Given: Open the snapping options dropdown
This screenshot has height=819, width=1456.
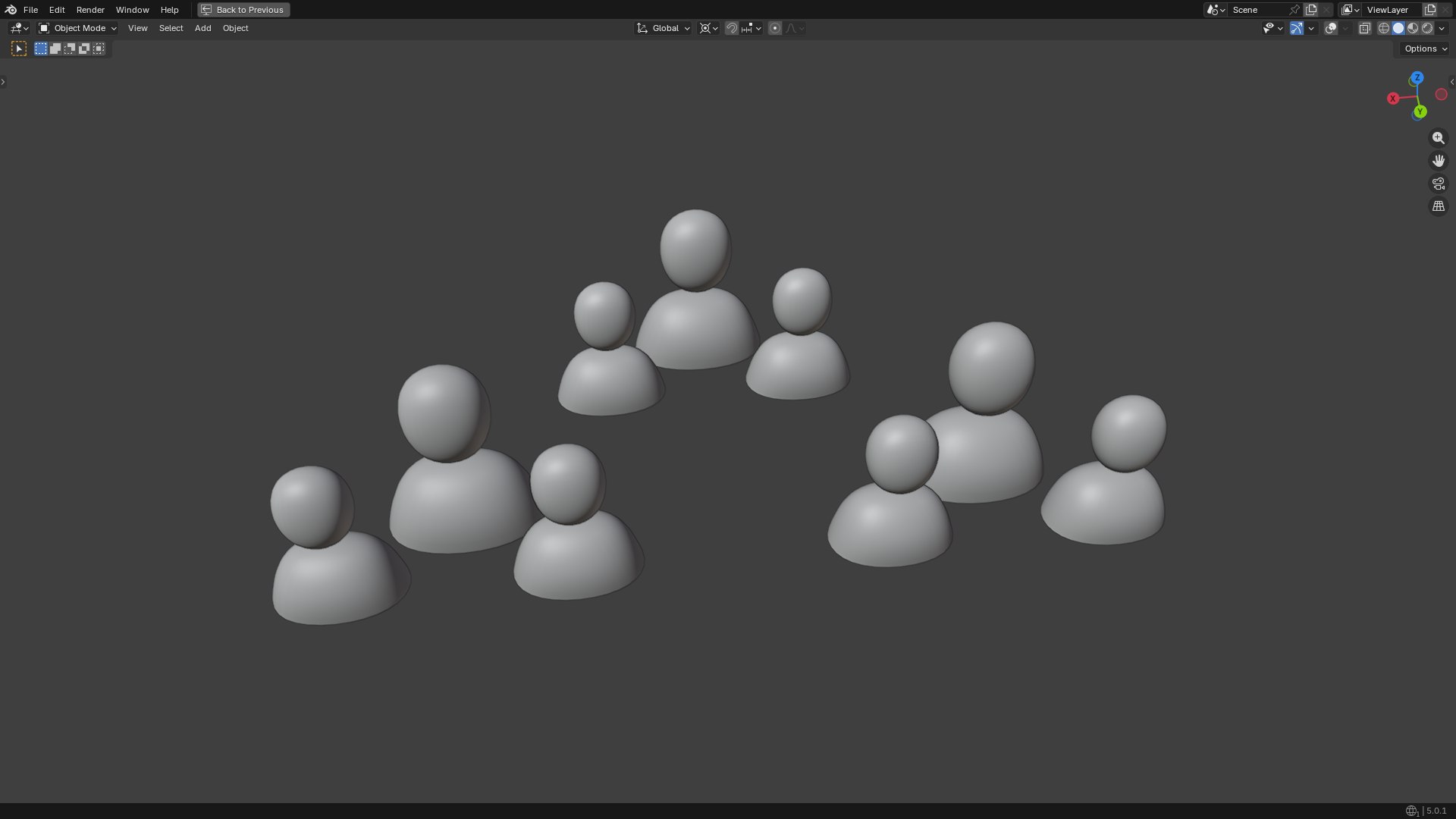Looking at the screenshot, I should point(751,28).
